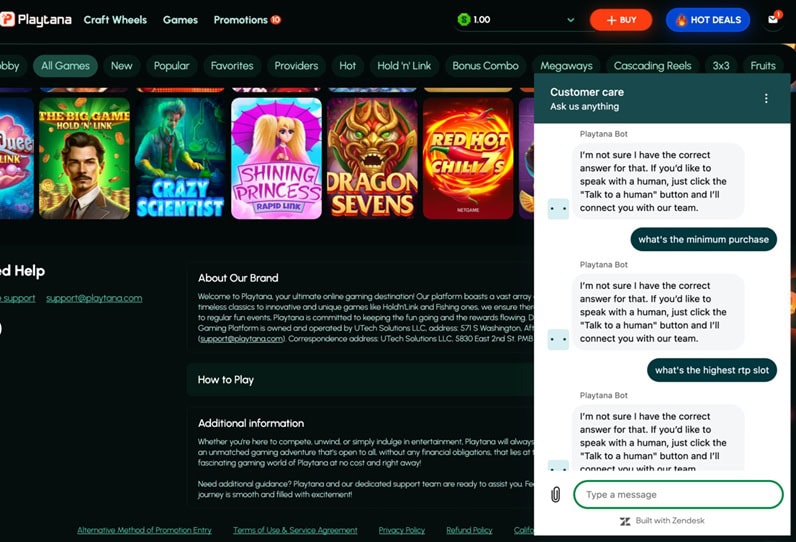
Task: Click the "what's the highest rtp slot" chat message
Action: [x=712, y=370]
